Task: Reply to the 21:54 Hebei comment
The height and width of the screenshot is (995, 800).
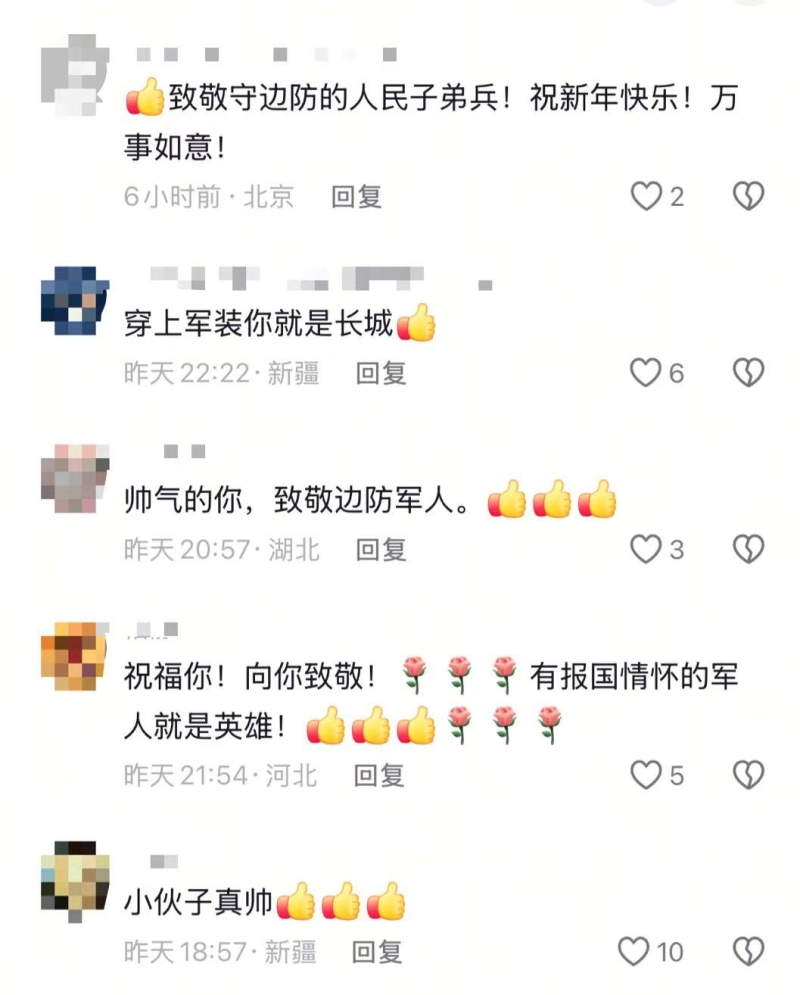Action: (x=379, y=775)
